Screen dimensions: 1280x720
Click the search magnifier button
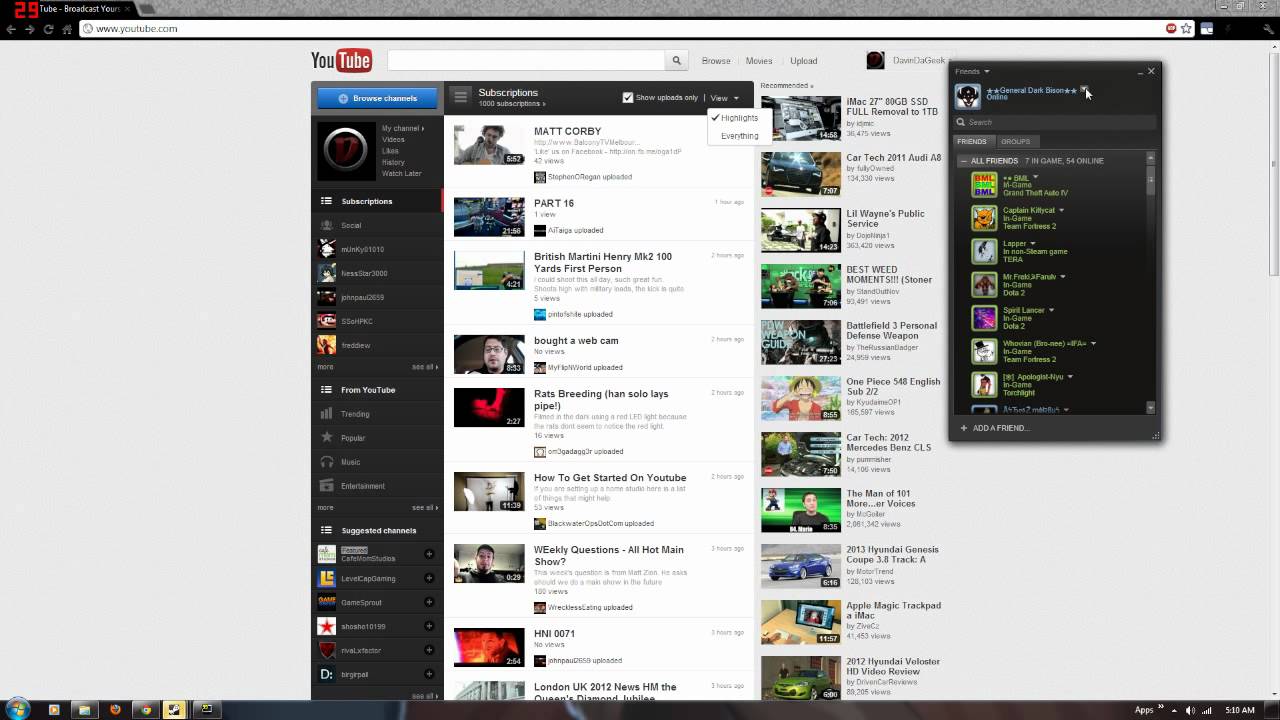[676, 61]
